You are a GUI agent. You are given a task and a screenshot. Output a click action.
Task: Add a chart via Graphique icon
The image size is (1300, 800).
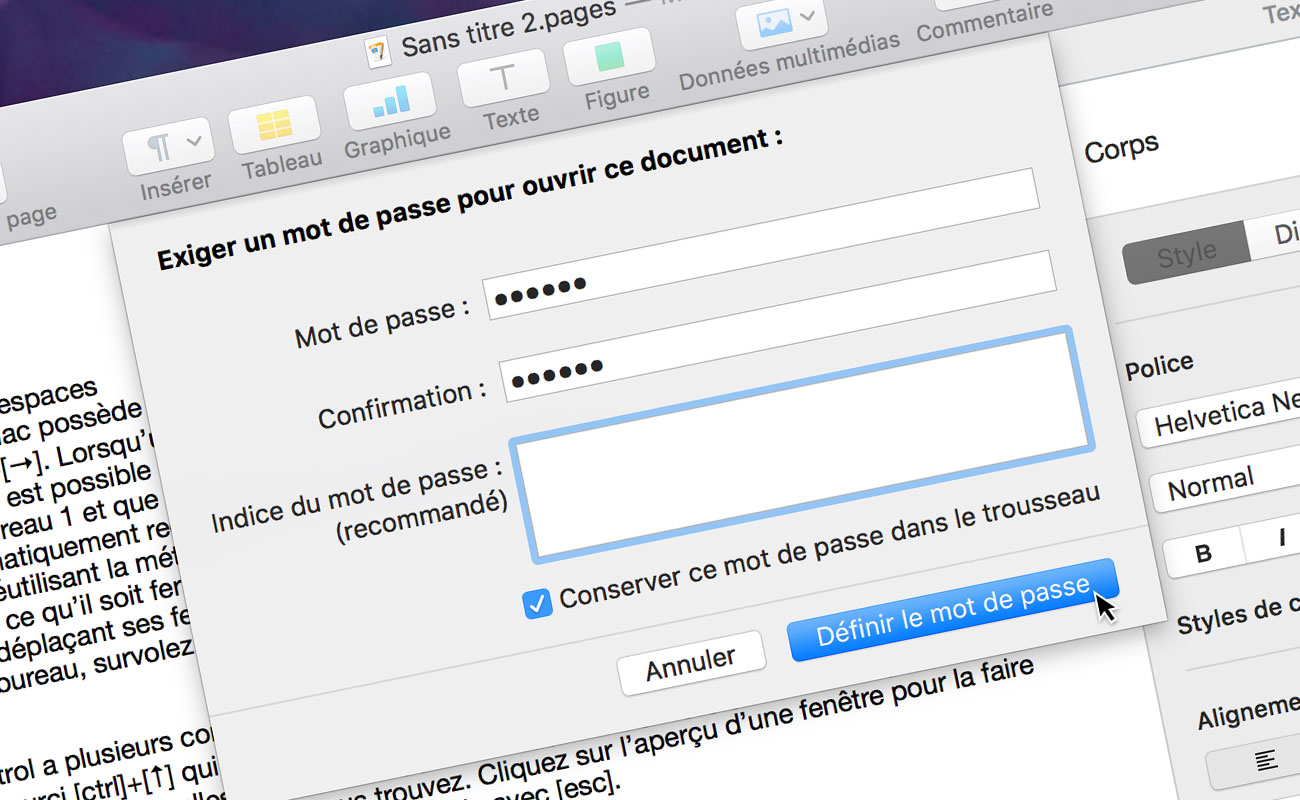click(390, 100)
